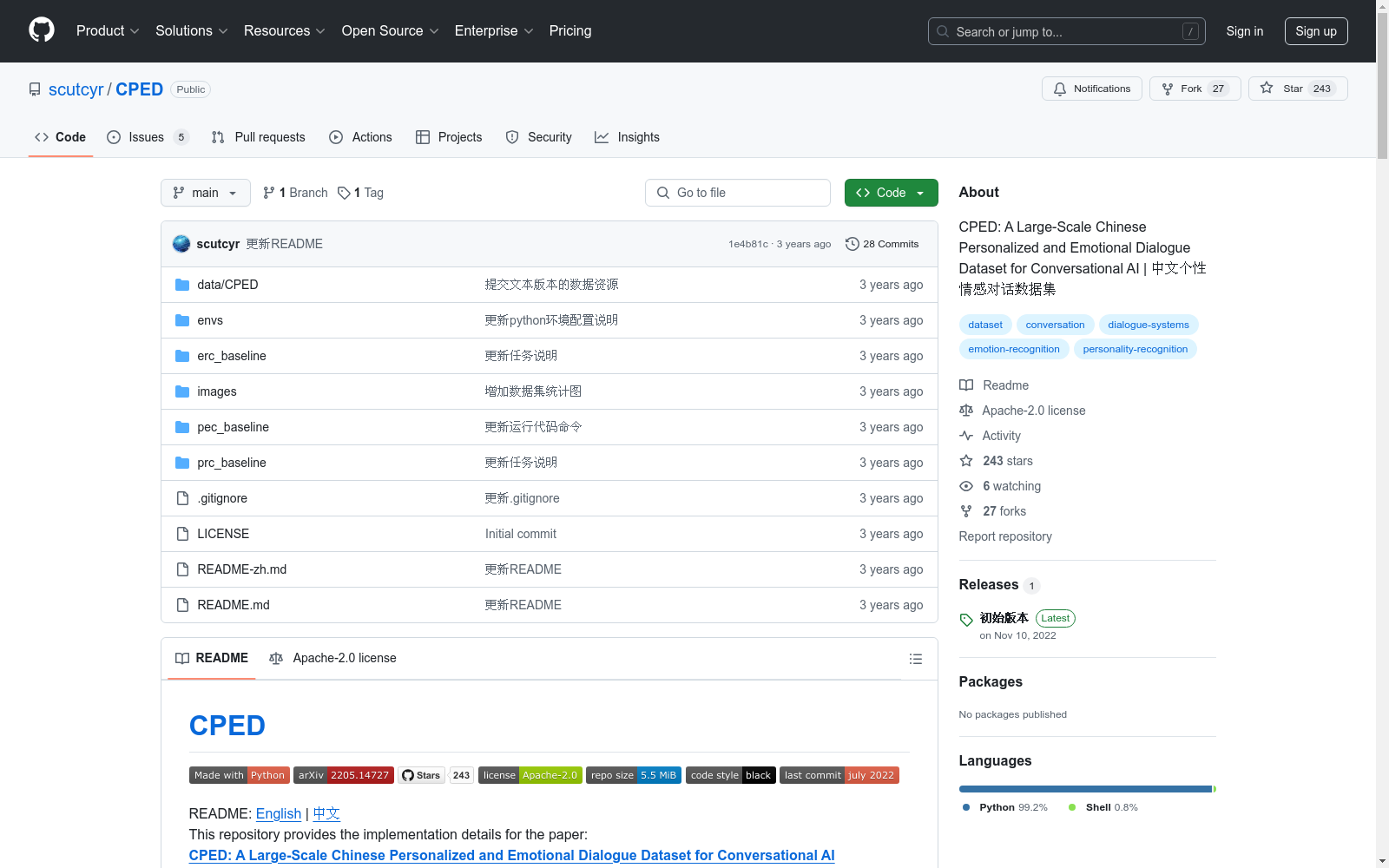Viewport: 1389px width, 868px height.
Task: Open the pec_baseline folder
Action: click(x=233, y=427)
